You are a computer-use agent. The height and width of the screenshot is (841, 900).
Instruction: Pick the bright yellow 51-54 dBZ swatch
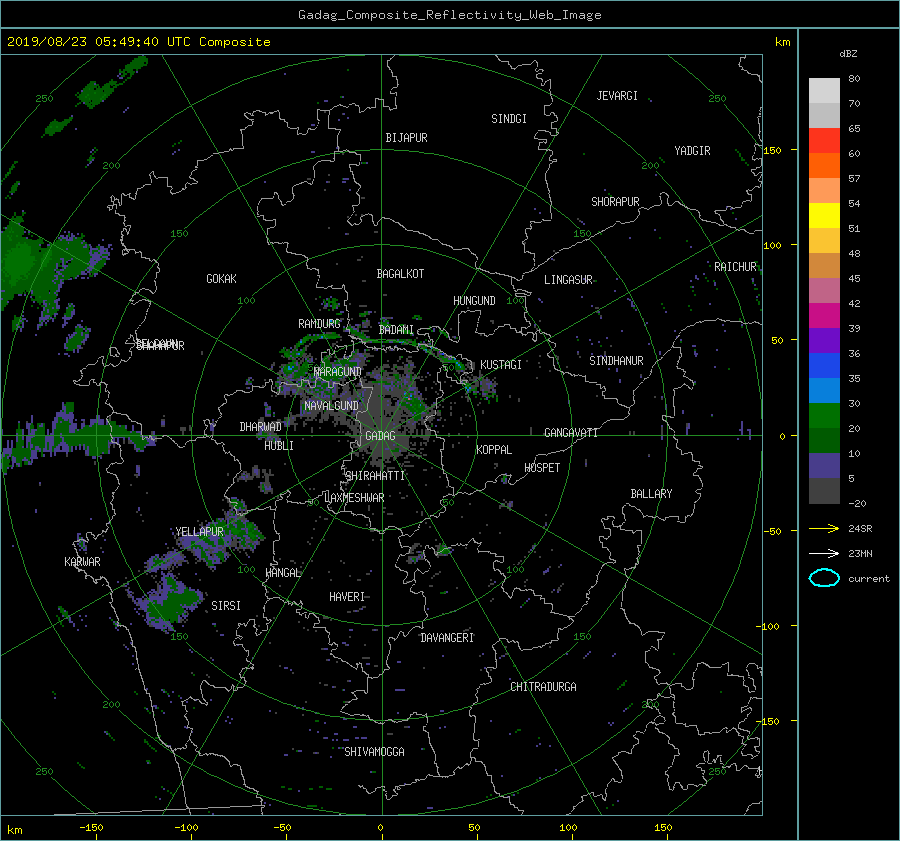pyautogui.click(x=824, y=216)
